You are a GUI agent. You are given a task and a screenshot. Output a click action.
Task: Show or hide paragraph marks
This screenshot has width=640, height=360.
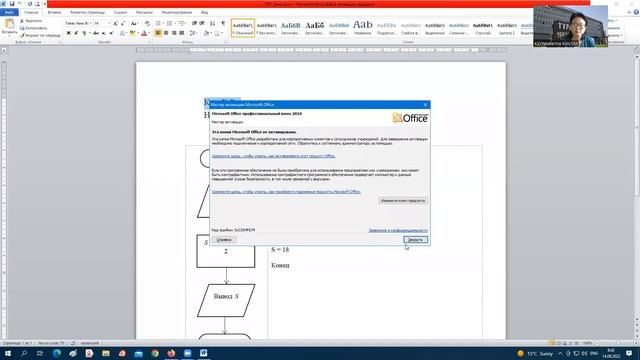(x=223, y=24)
